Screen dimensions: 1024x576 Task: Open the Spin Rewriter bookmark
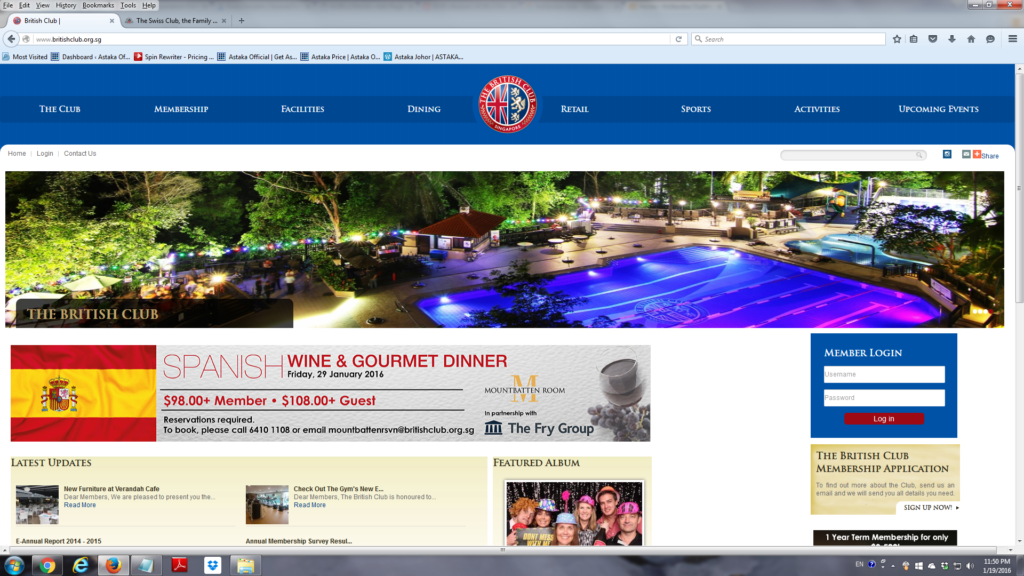tap(174, 57)
